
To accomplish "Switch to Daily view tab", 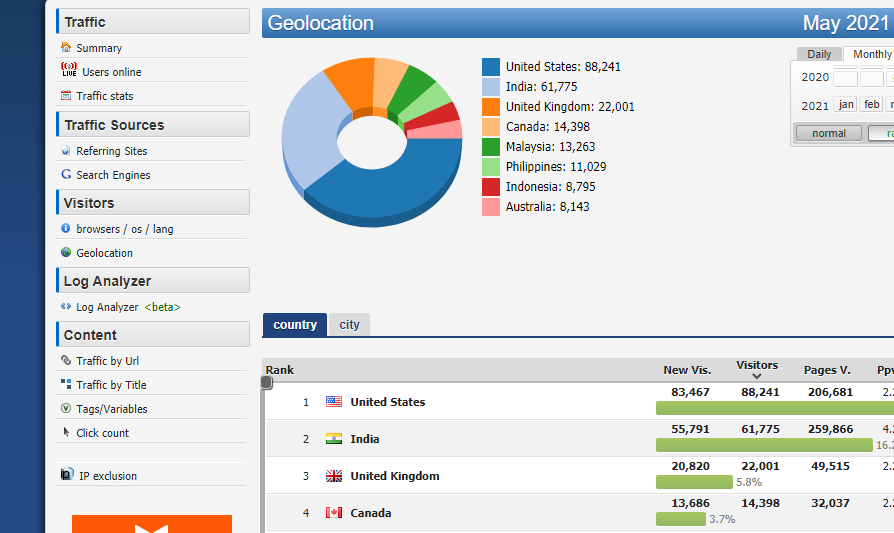I will (x=819, y=54).
